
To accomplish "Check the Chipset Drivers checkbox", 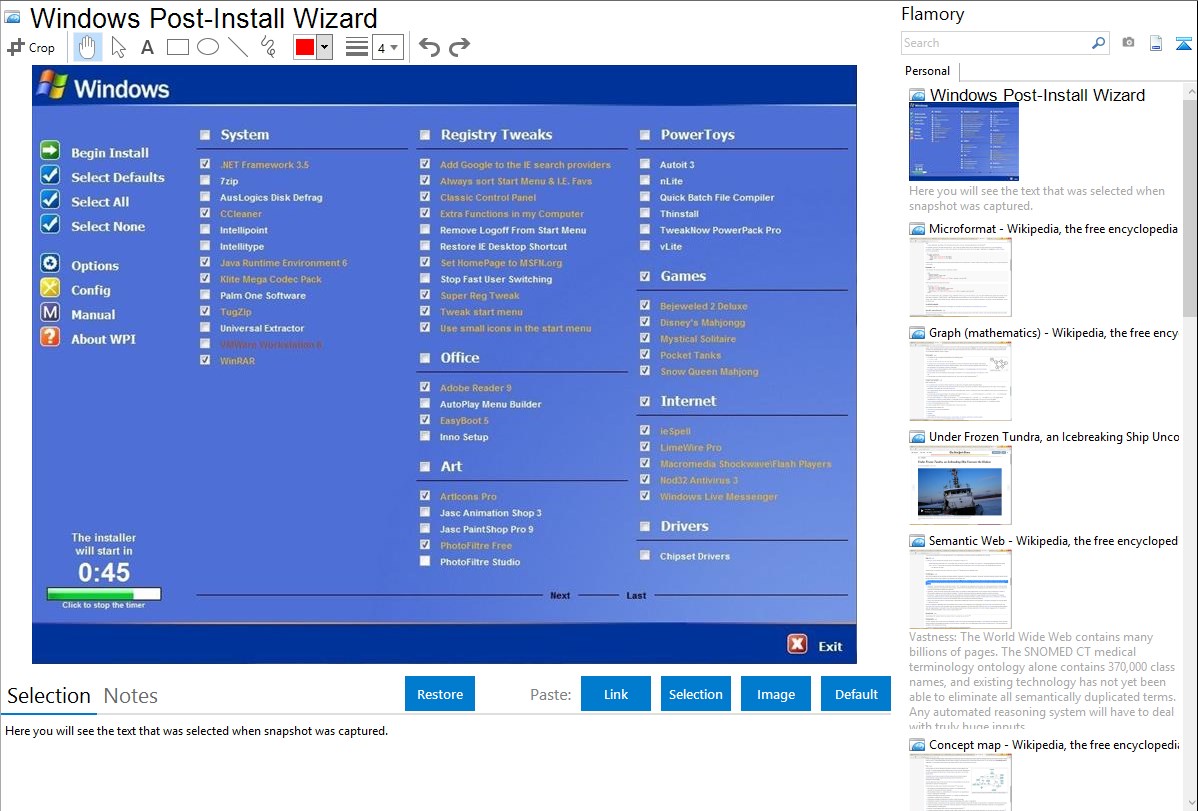I will pos(645,556).
